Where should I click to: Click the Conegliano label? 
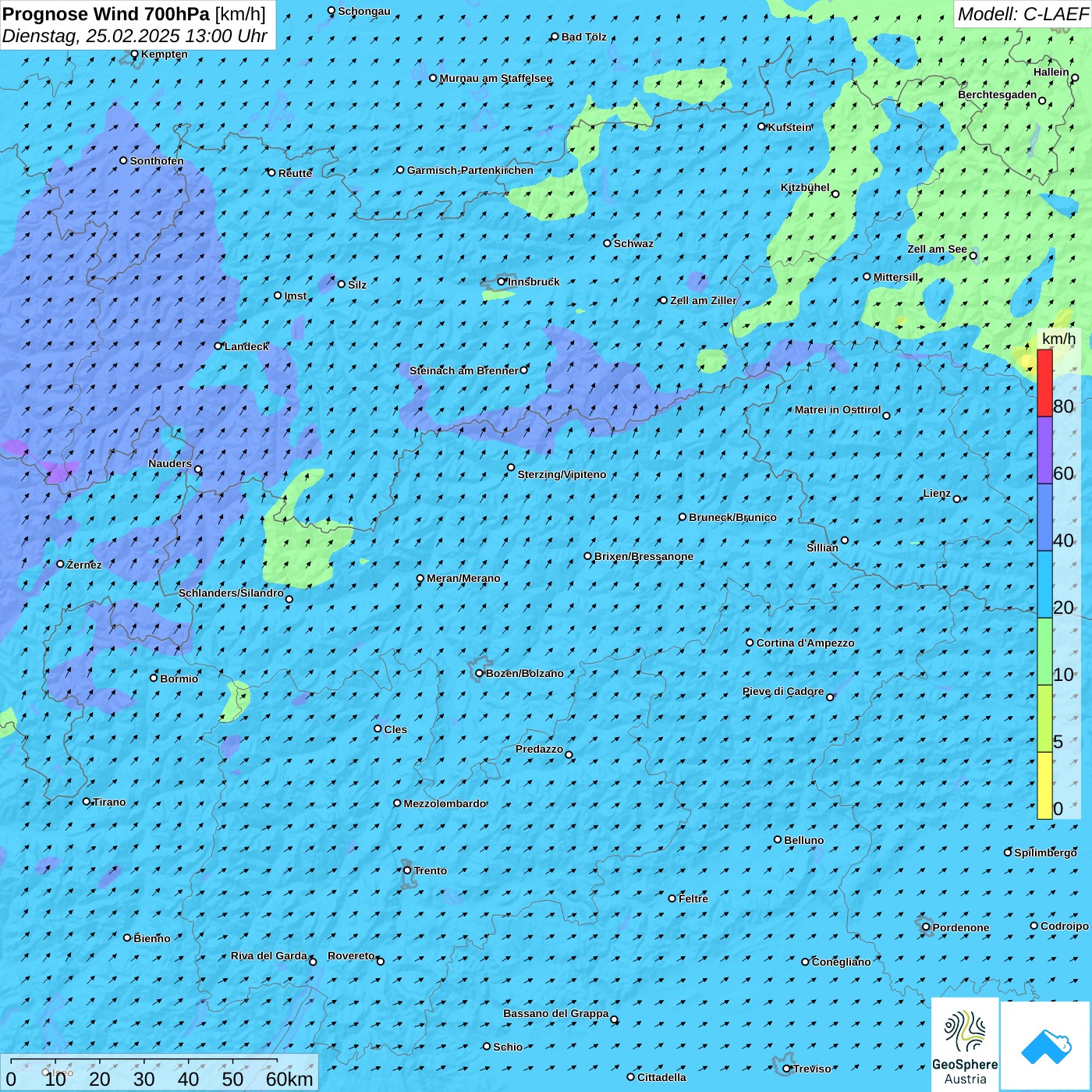point(841,962)
